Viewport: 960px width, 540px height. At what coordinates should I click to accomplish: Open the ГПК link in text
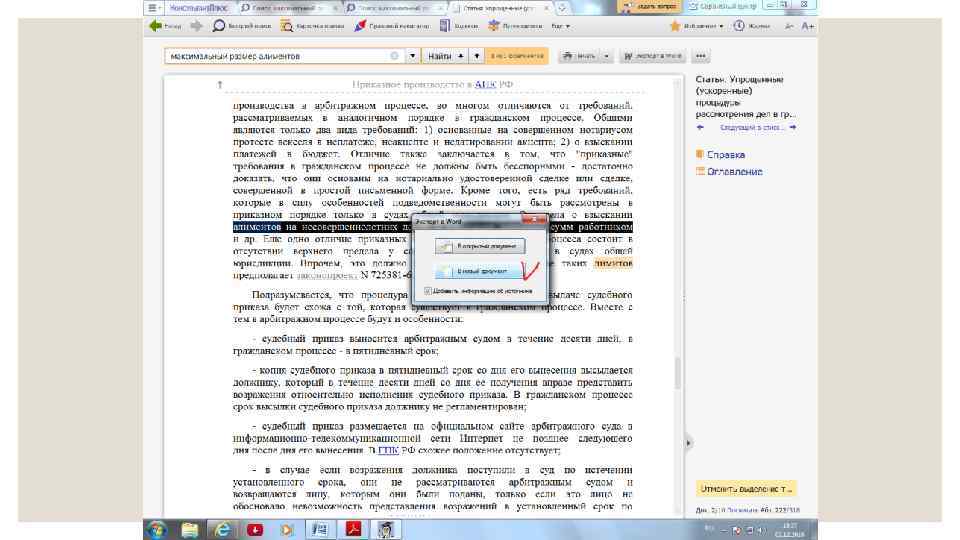(388, 450)
